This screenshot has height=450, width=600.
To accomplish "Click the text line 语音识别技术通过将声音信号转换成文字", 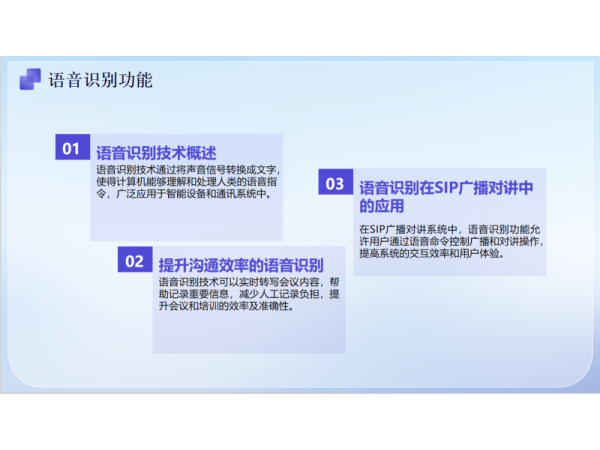I will click(x=186, y=169).
